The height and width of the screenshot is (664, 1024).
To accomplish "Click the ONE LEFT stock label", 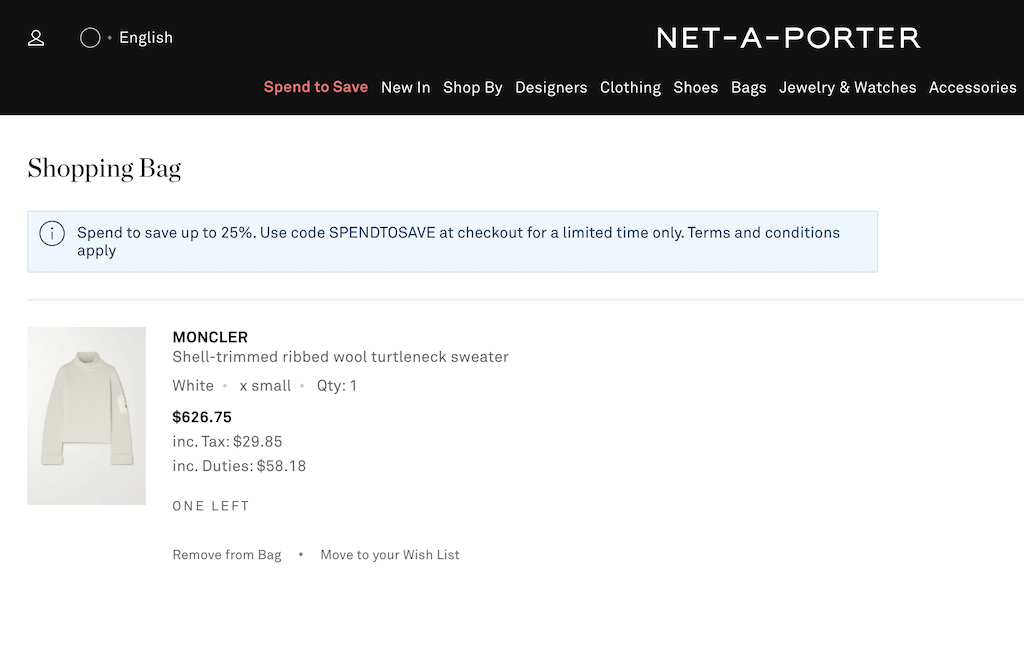I will pyautogui.click(x=211, y=506).
